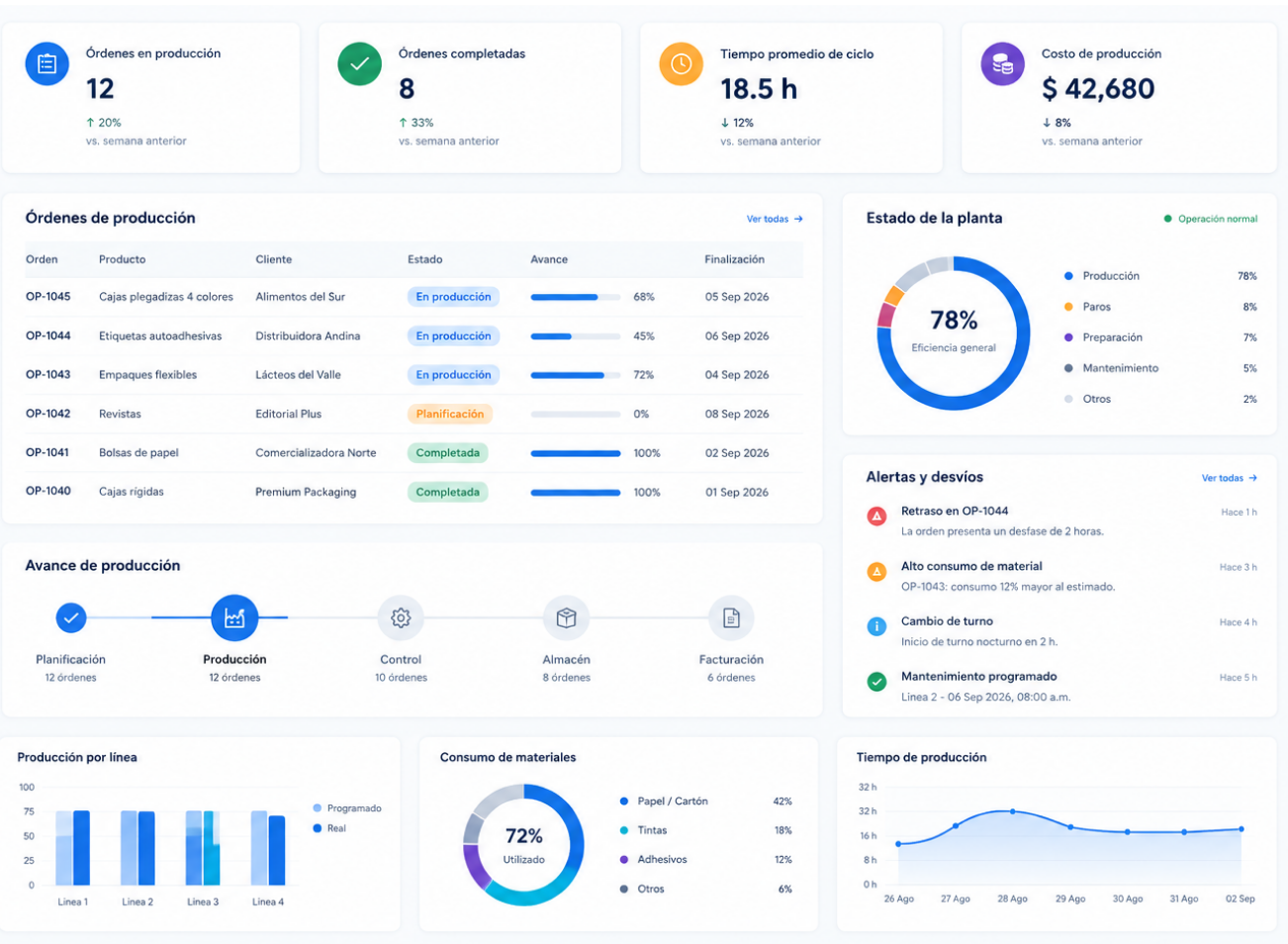
Task: Click the blue dot next to Producción legend
Action: (x=1068, y=276)
